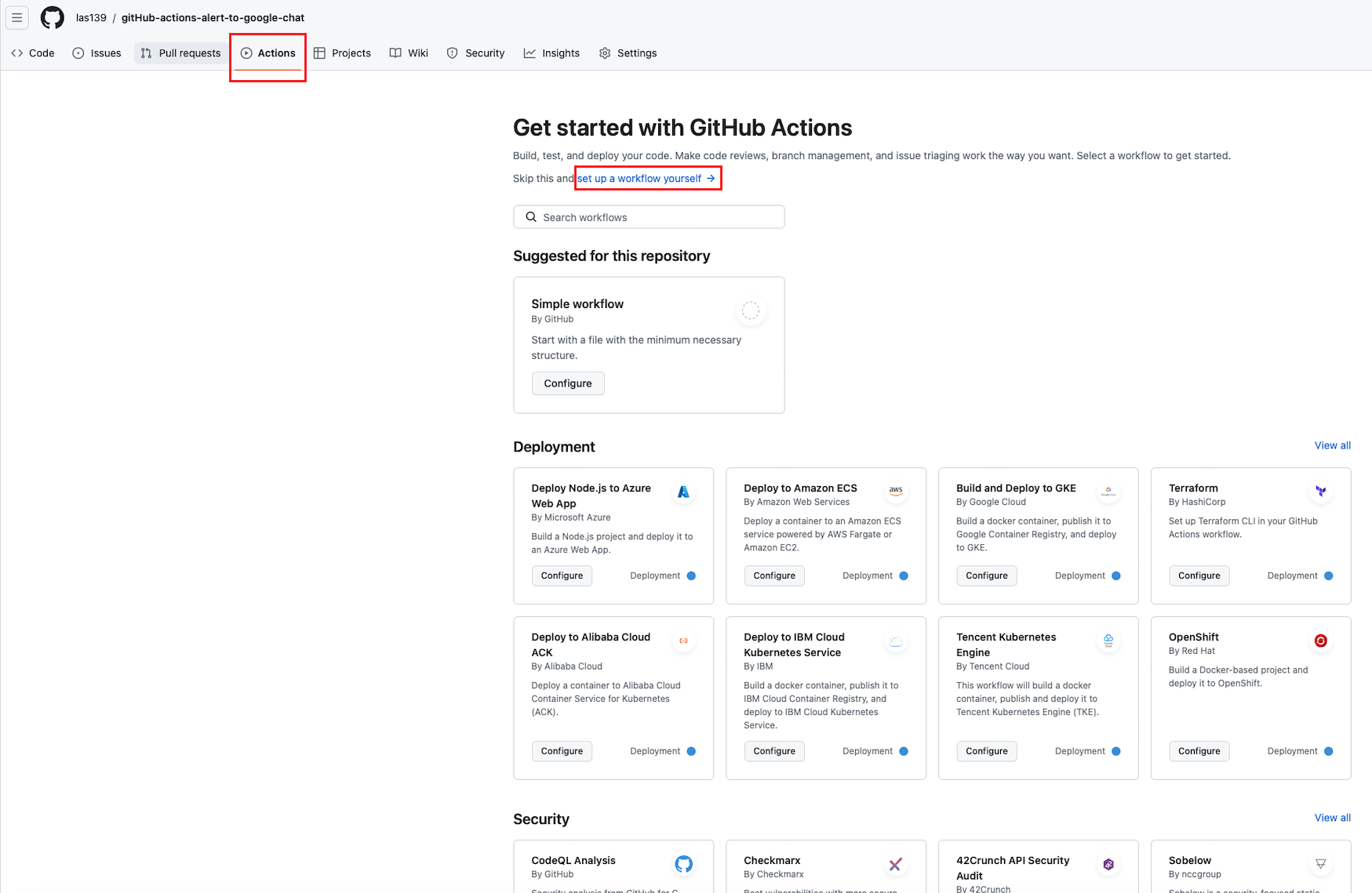Click the Red Hat OpenShift logo icon
Screen dimensions: 1372x893
click(x=1321, y=641)
